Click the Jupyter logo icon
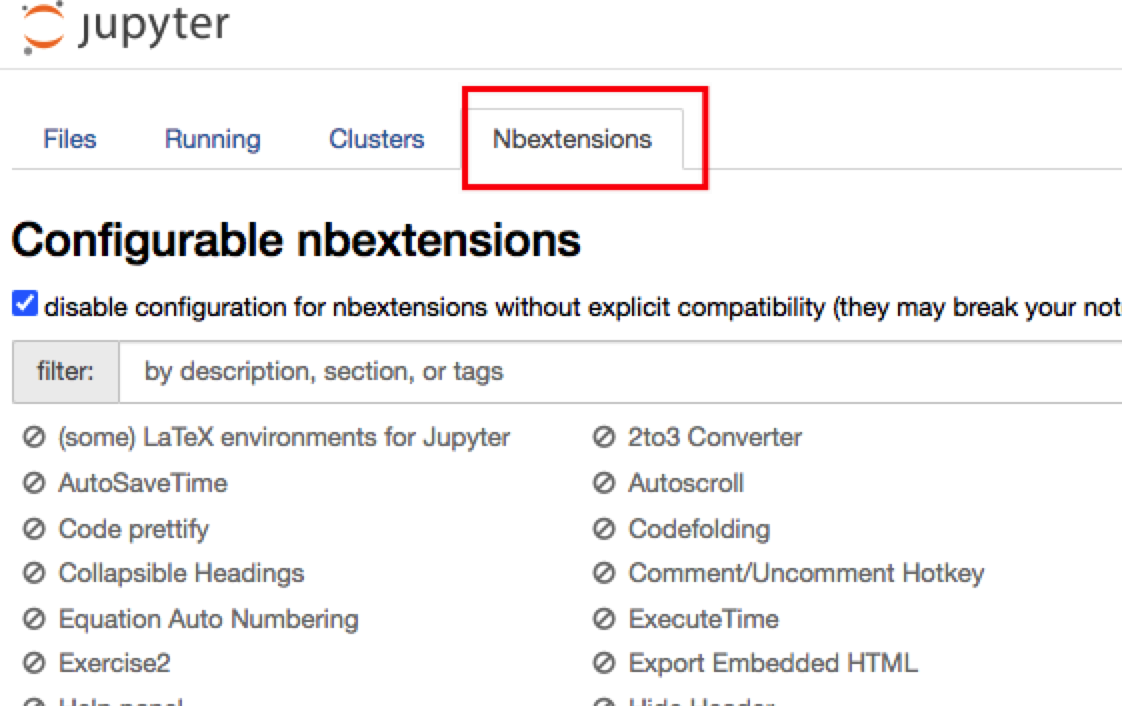The height and width of the screenshot is (706, 1122). pyautogui.click(x=43, y=26)
